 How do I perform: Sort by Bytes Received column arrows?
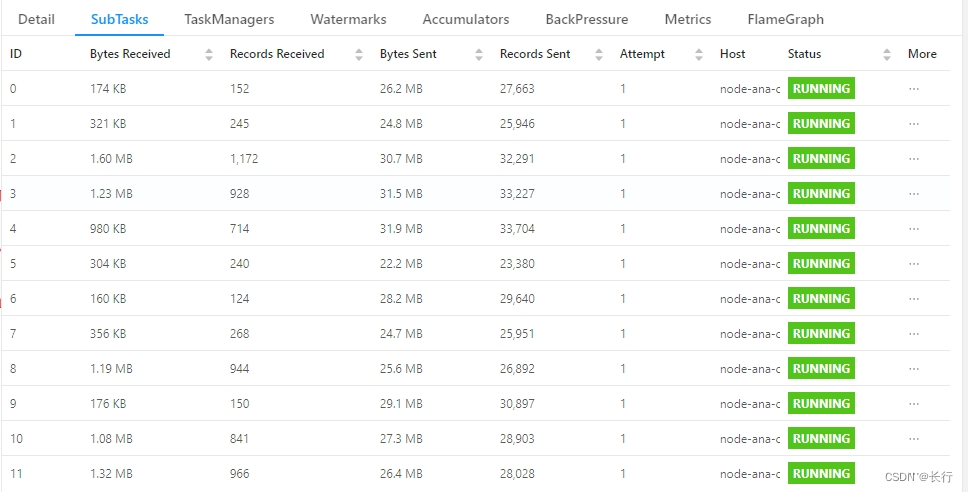[x=209, y=55]
